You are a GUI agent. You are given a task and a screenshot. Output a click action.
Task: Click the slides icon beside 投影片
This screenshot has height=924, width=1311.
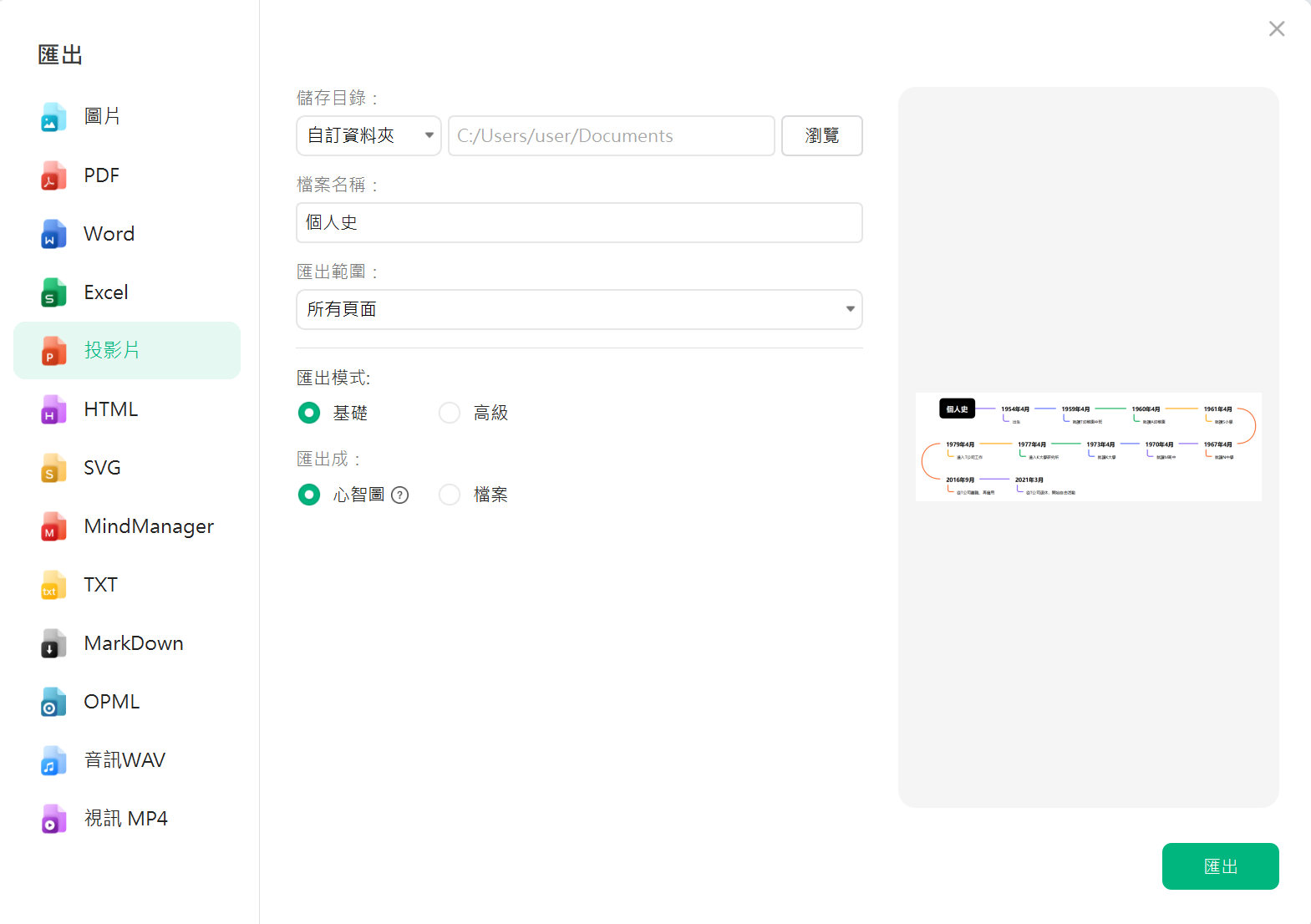point(53,351)
